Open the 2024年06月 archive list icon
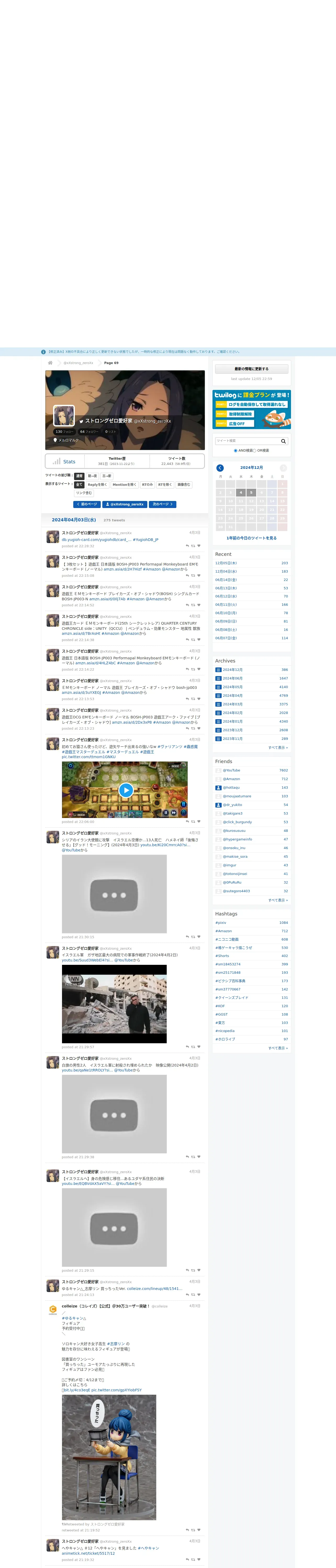 click(218, 678)
